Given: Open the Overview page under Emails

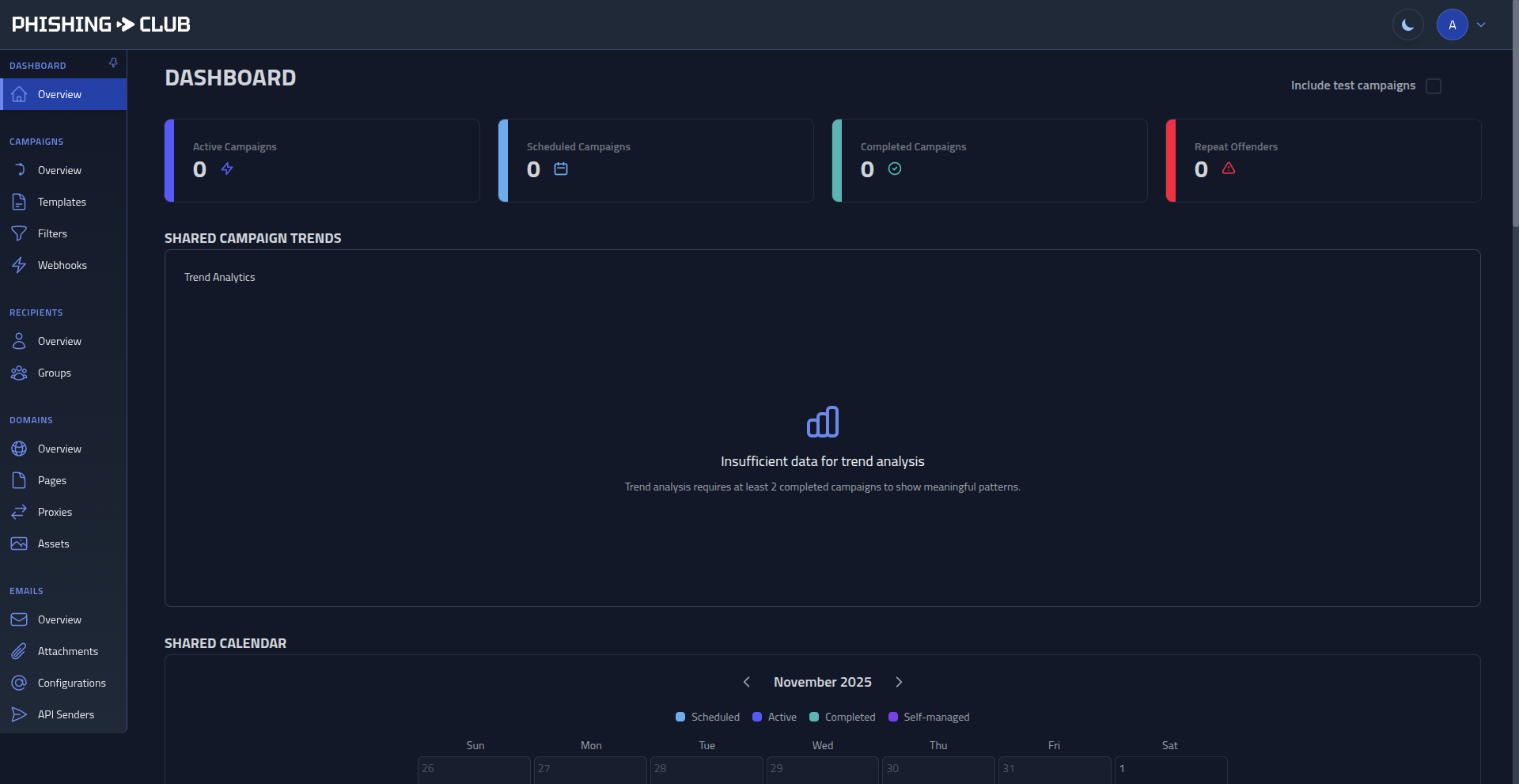Looking at the screenshot, I should click(x=59, y=619).
